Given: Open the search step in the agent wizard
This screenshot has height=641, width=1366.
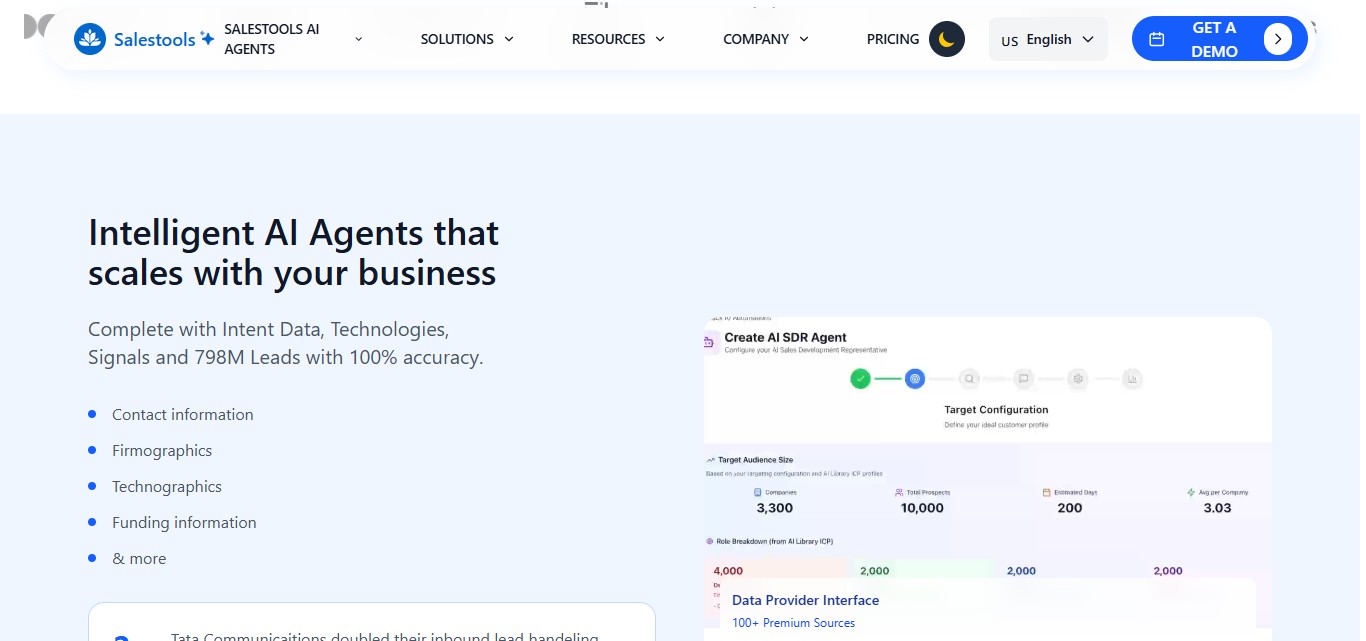Looking at the screenshot, I should (968, 378).
